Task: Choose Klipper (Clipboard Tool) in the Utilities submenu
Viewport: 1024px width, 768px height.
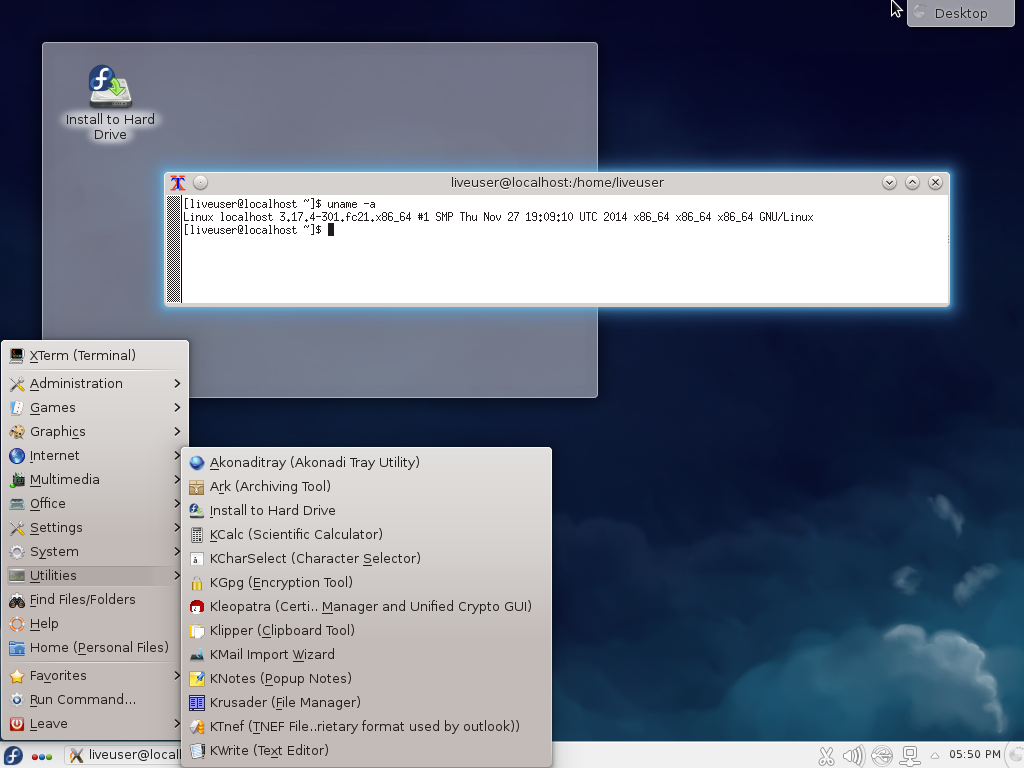Action: point(366,630)
